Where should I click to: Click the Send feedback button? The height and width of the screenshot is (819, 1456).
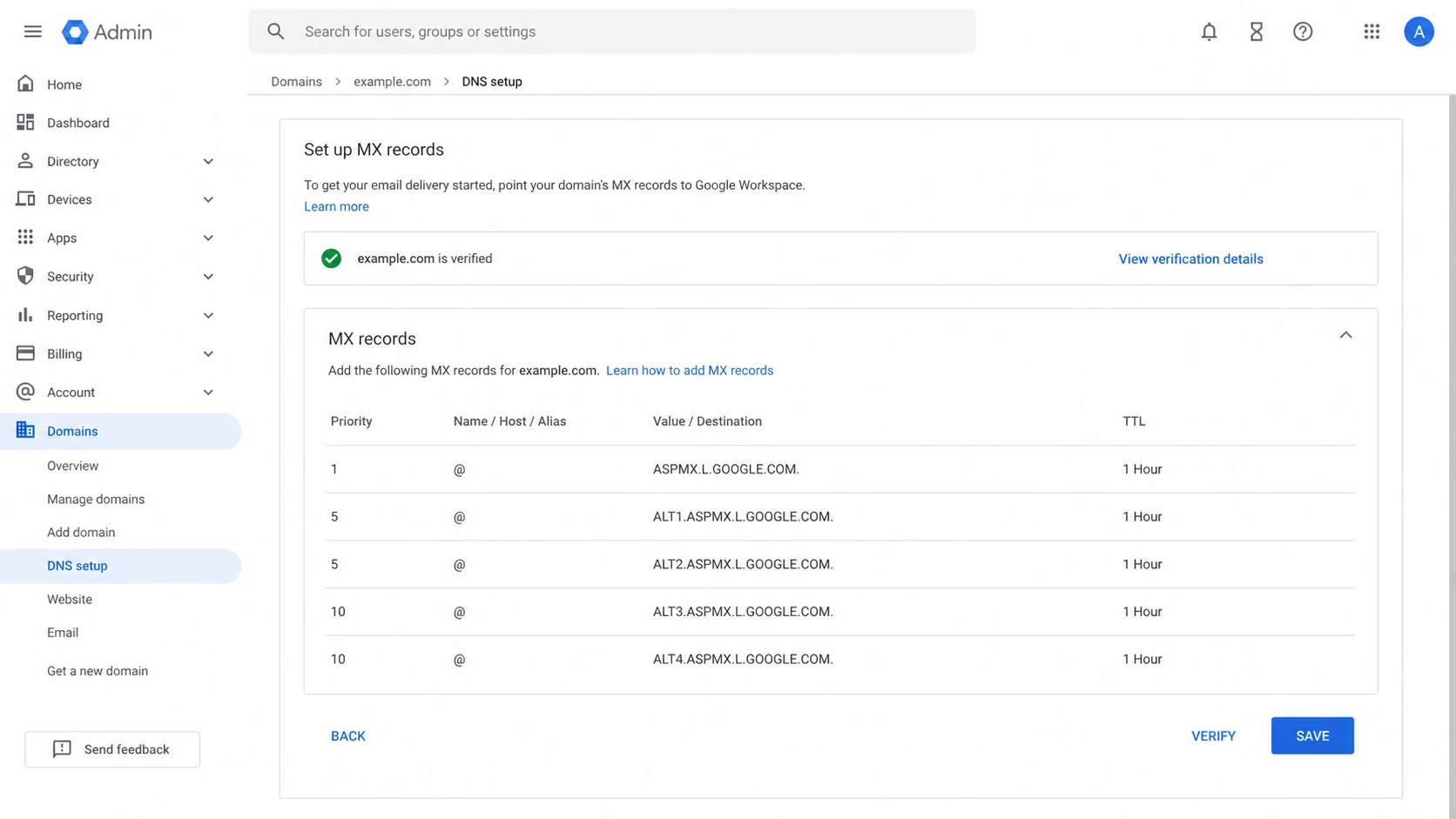pos(112,749)
